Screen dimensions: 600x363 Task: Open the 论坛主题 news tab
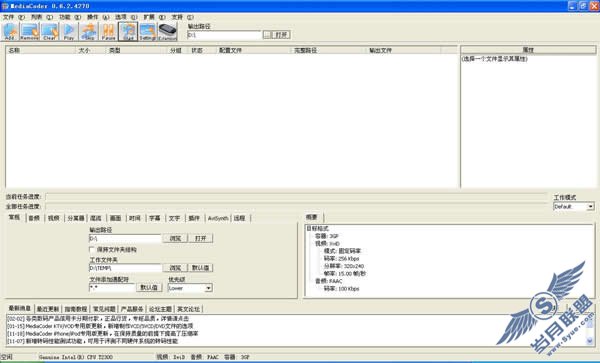(160, 309)
